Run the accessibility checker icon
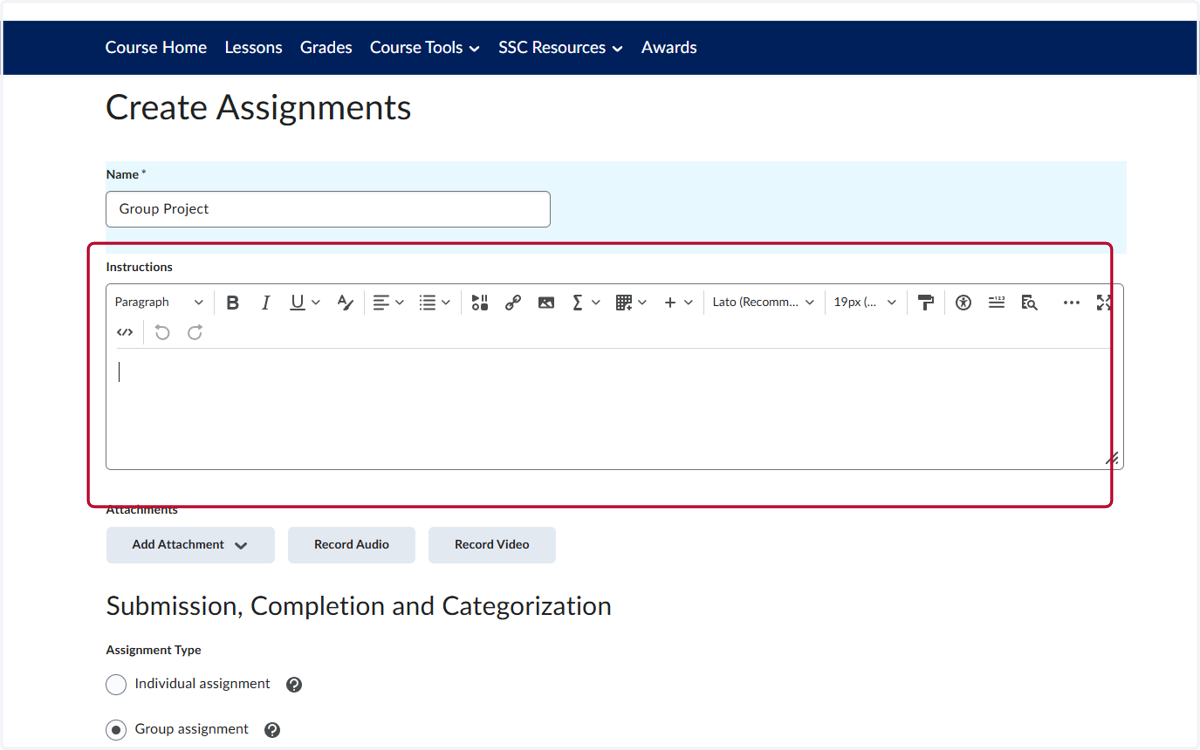The height and width of the screenshot is (750, 1200). pyautogui.click(x=963, y=302)
